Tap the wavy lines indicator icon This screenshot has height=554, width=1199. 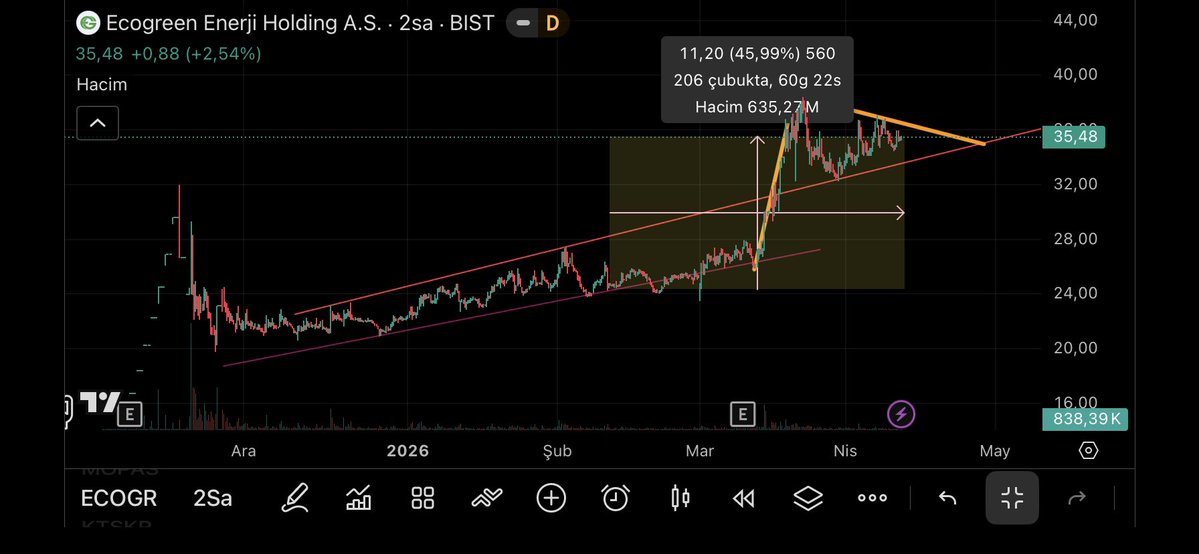pos(487,498)
